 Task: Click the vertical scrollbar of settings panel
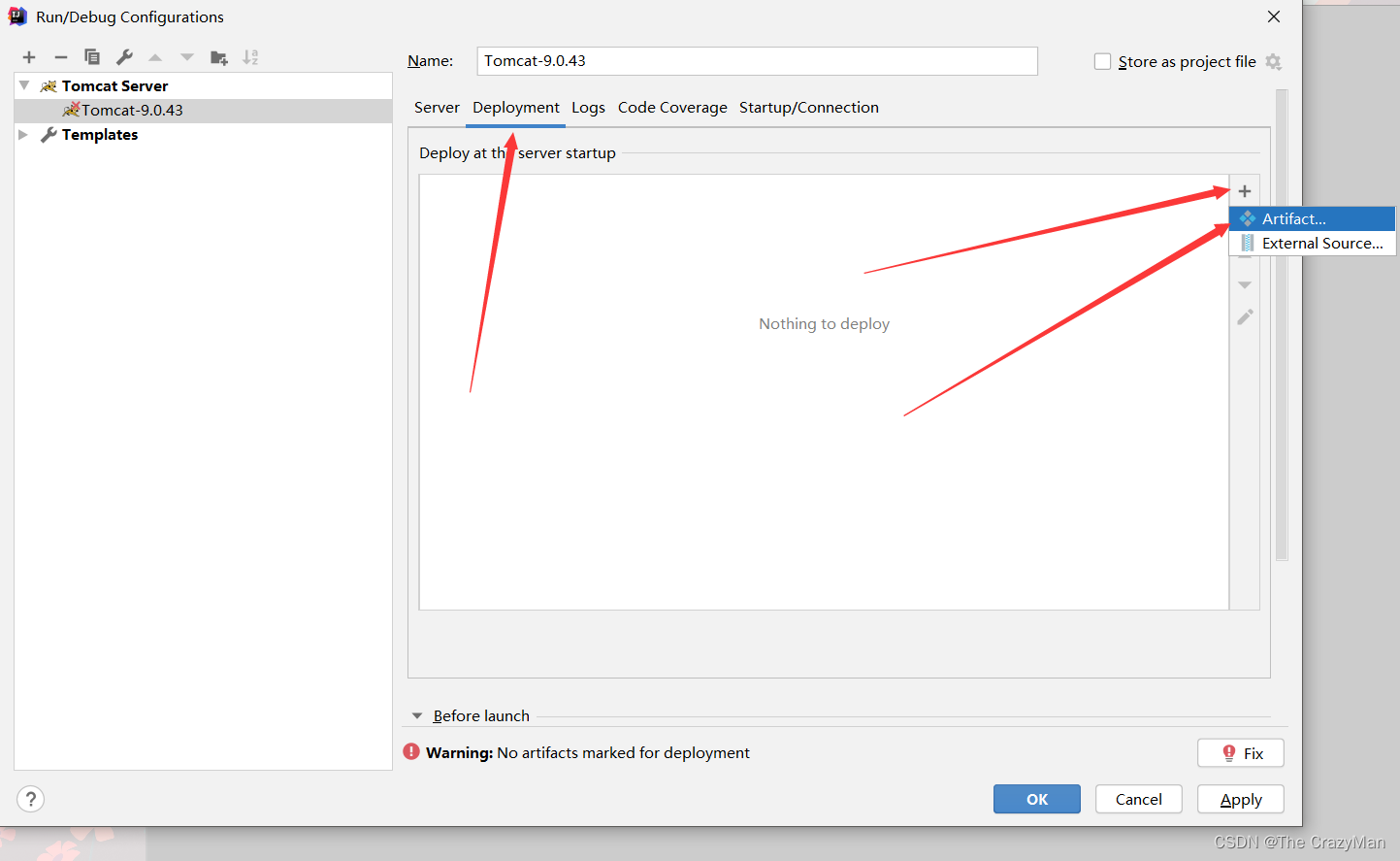[x=1282, y=325]
